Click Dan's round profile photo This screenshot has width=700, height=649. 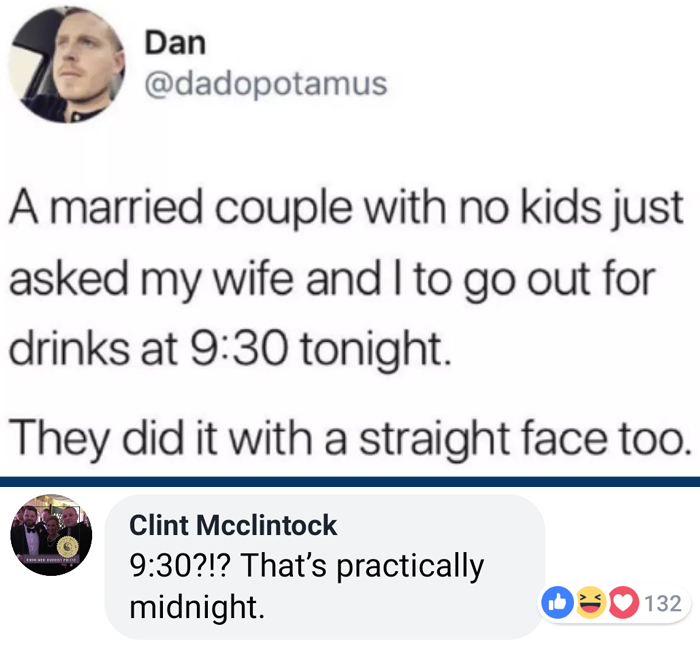coord(67,65)
